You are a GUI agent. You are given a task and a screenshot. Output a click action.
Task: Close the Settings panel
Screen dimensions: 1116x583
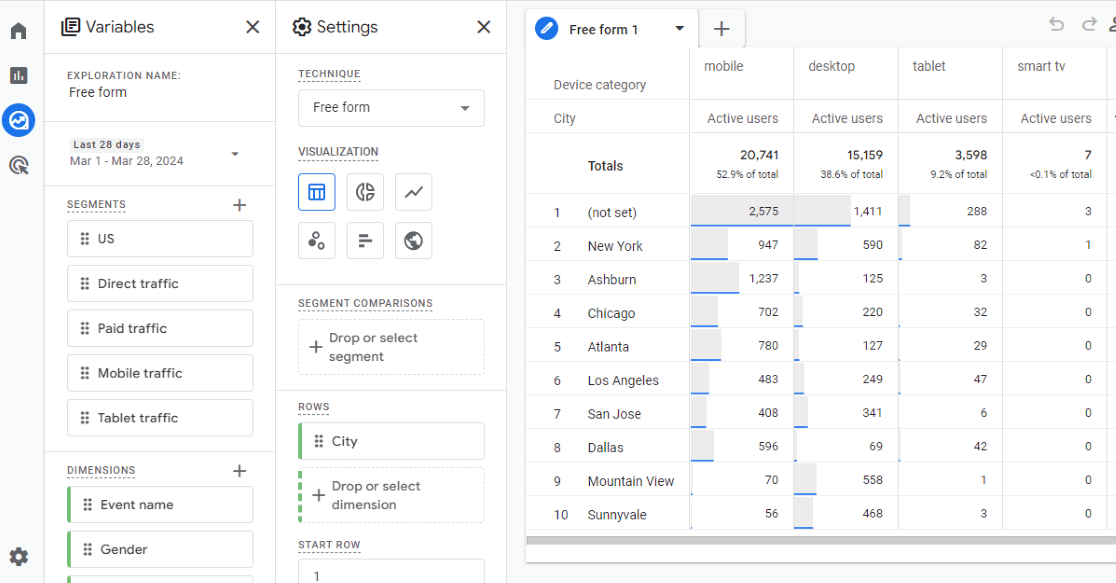(484, 27)
